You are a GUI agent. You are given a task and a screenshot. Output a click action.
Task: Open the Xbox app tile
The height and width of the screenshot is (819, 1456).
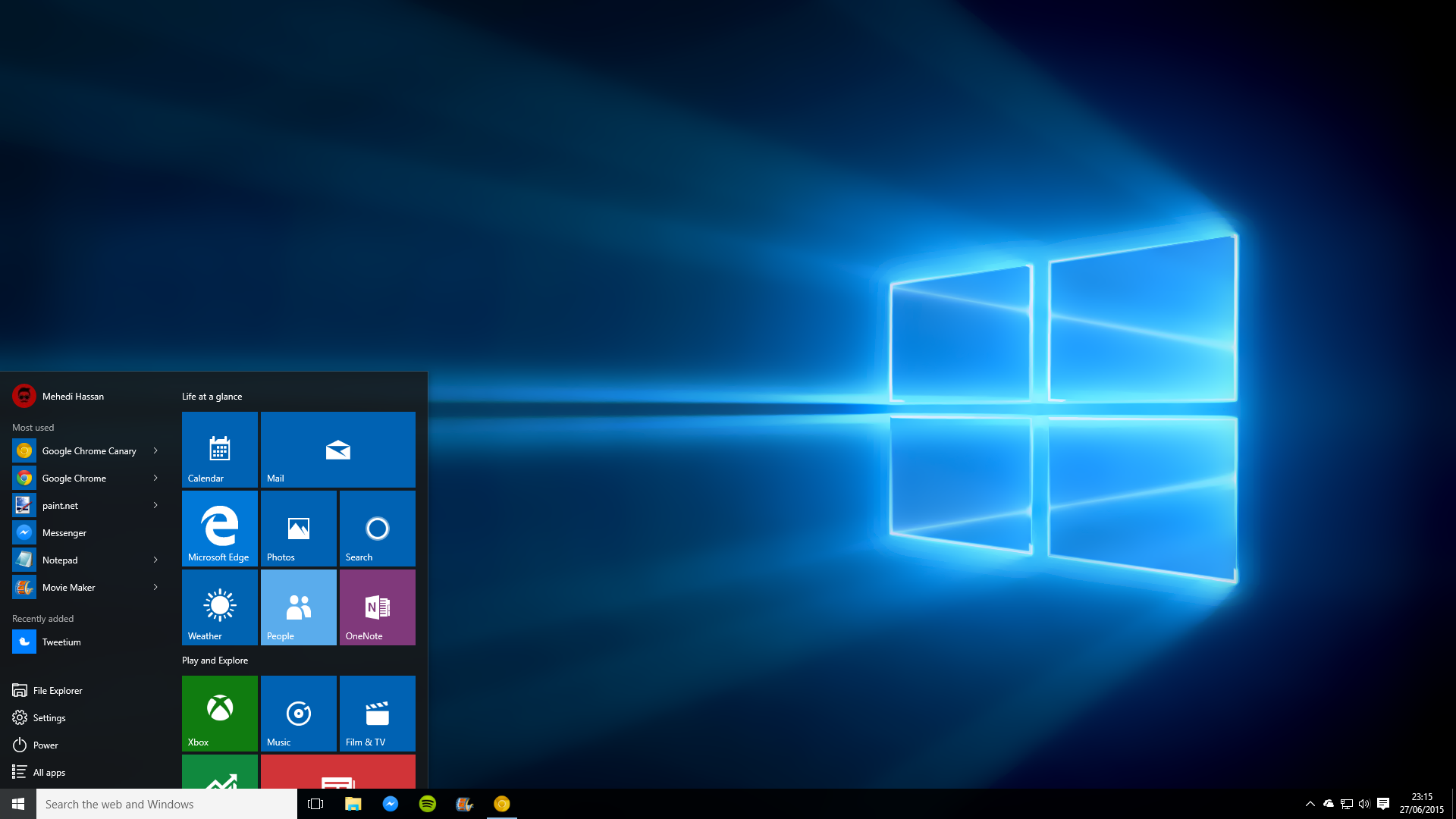pos(219,713)
